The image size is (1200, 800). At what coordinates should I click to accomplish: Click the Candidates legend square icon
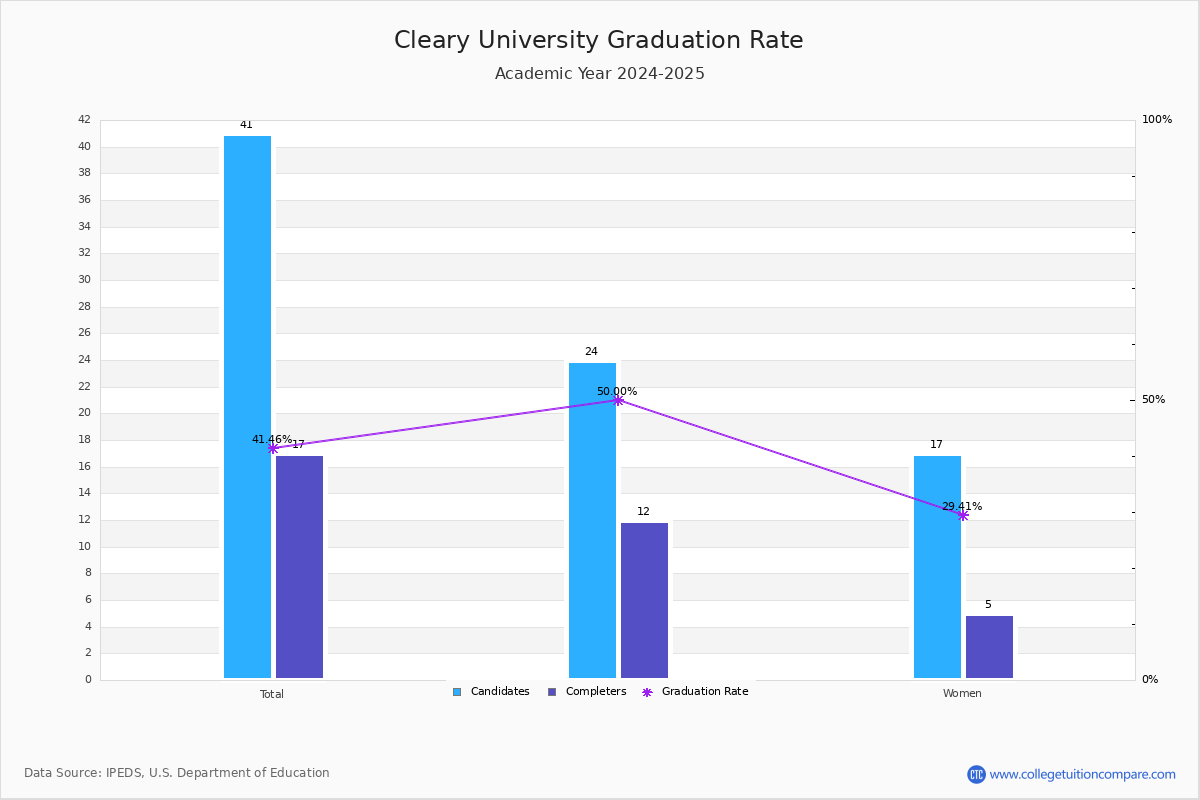click(x=457, y=692)
